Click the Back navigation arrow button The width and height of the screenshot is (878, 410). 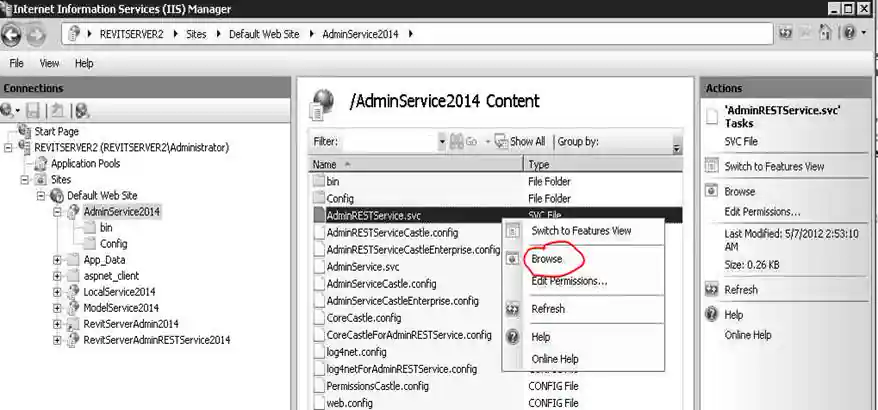14,34
